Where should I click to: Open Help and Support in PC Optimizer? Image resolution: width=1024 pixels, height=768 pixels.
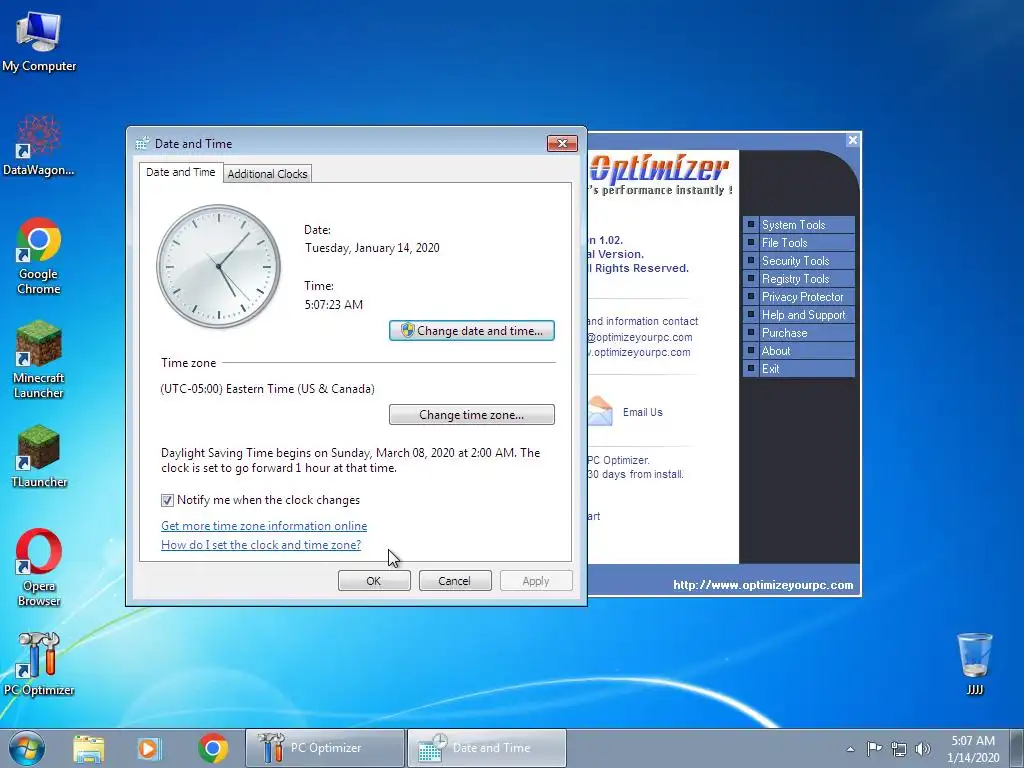pyautogui.click(x=799, y=315)
